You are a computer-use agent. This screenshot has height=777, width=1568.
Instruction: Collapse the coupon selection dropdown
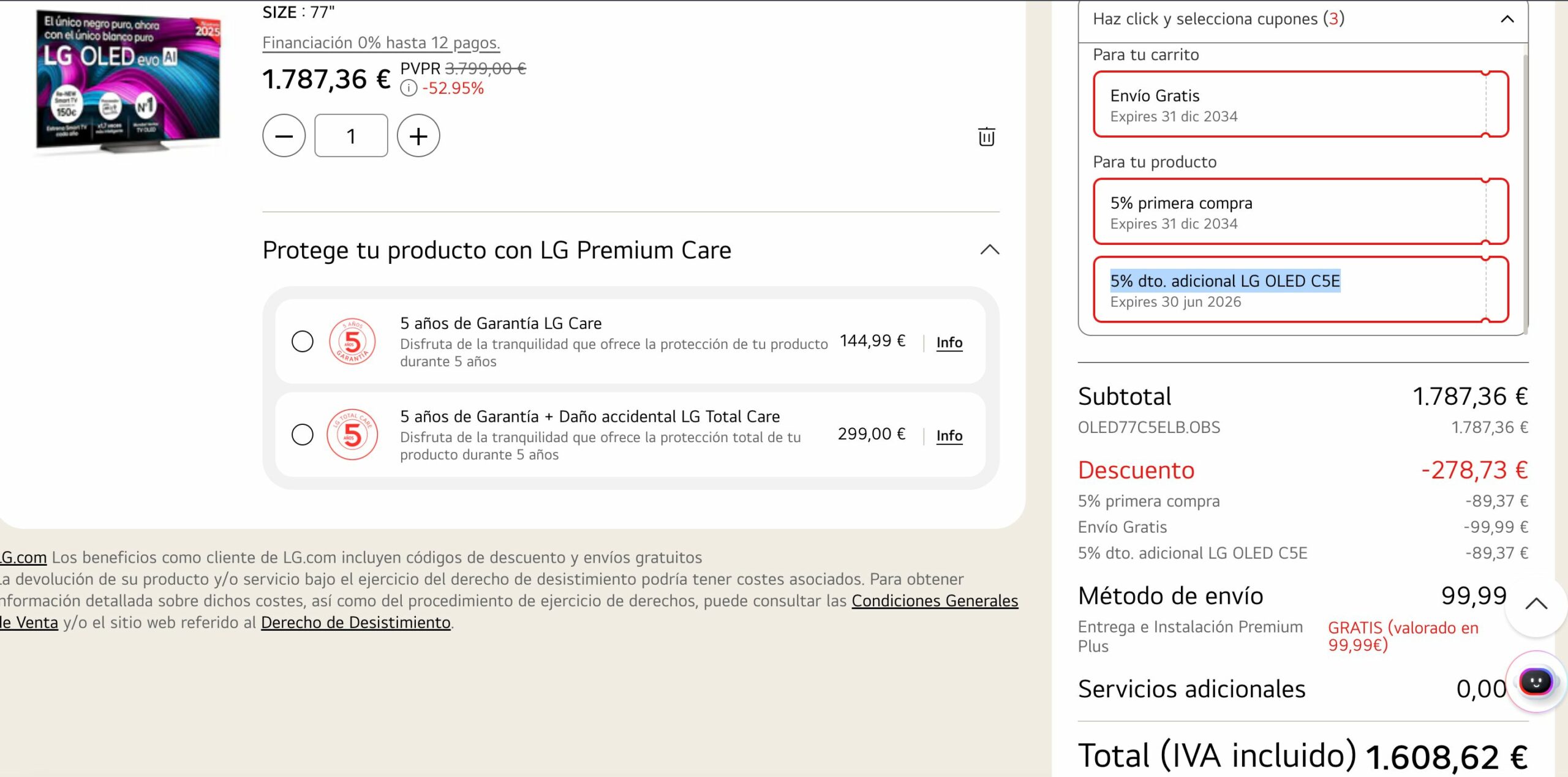pyautogui.click(x=1507, y=19)
